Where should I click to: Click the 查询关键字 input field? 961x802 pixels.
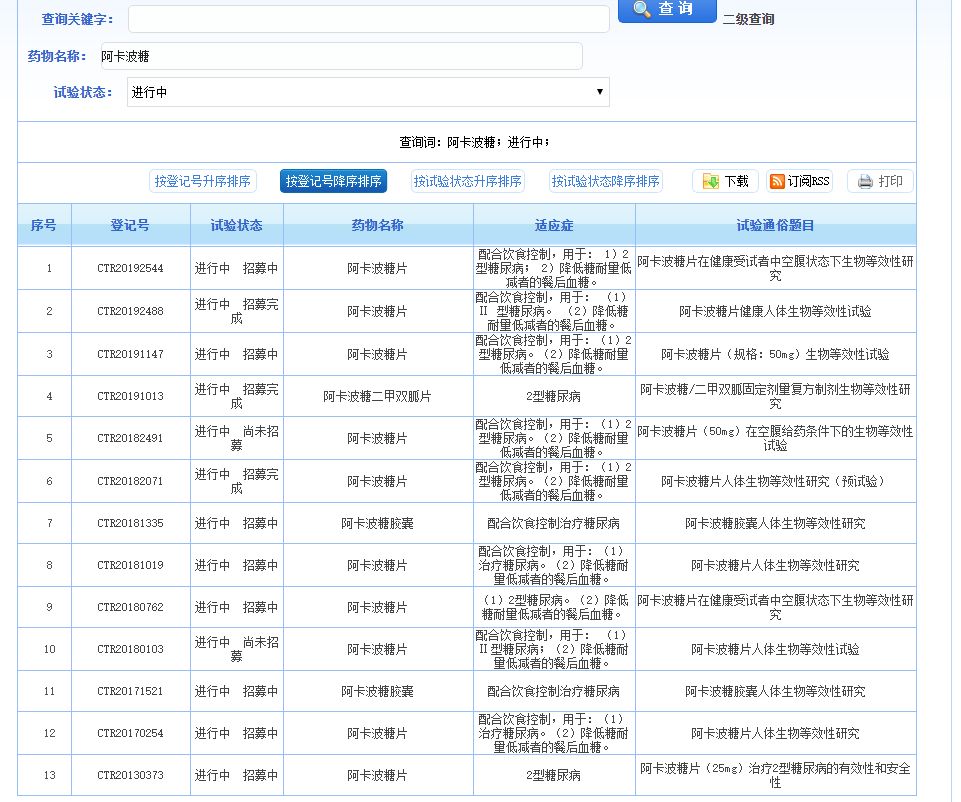coord(368,19)
